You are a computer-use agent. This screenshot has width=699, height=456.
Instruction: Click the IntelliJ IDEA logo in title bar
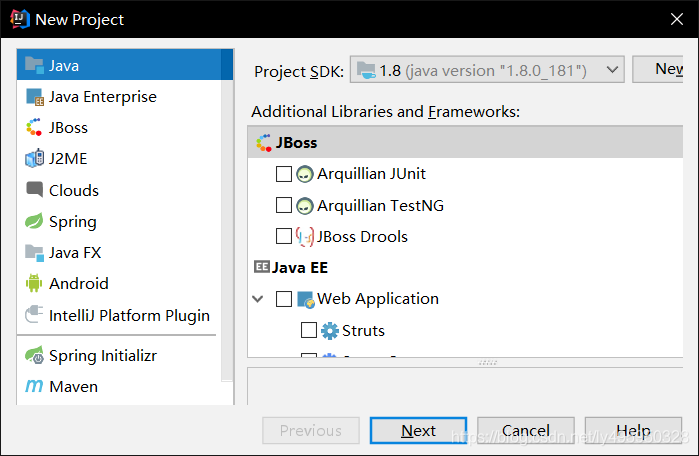20,19
